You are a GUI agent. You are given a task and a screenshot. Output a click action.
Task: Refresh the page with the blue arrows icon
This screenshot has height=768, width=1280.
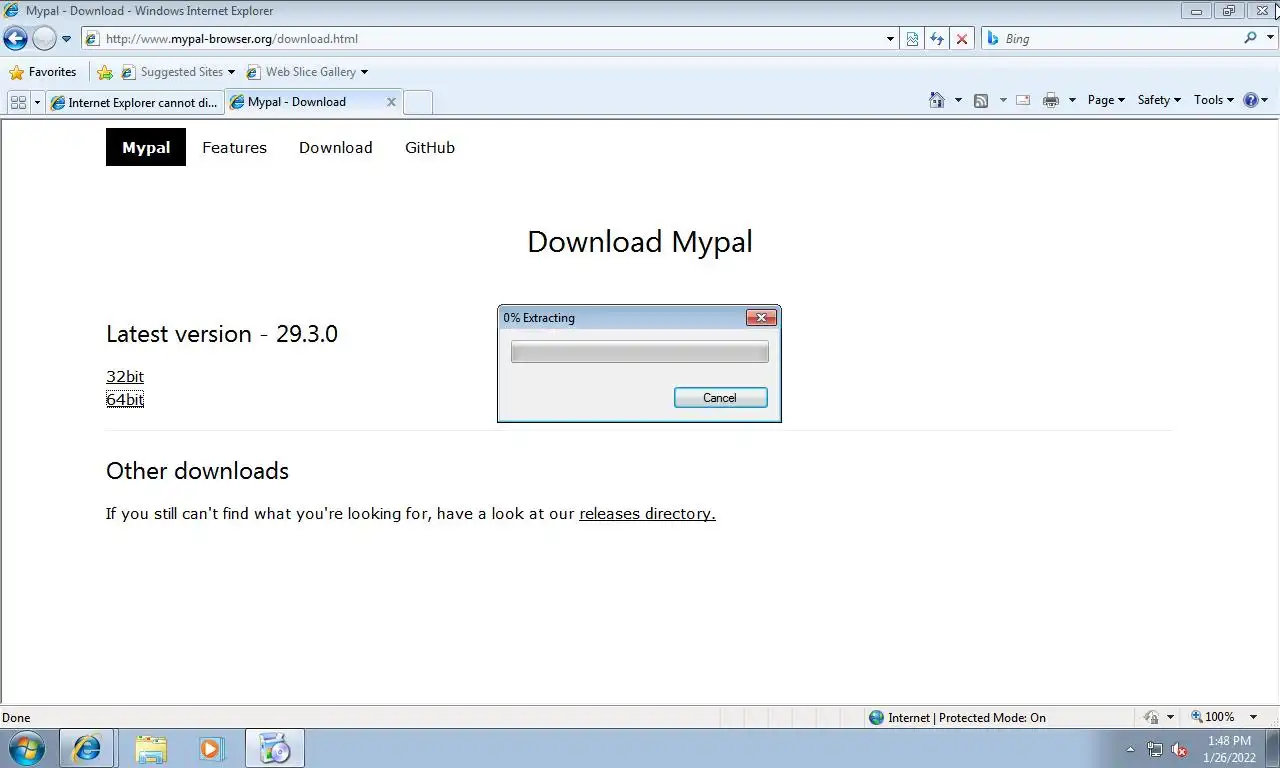click(937, 39)
